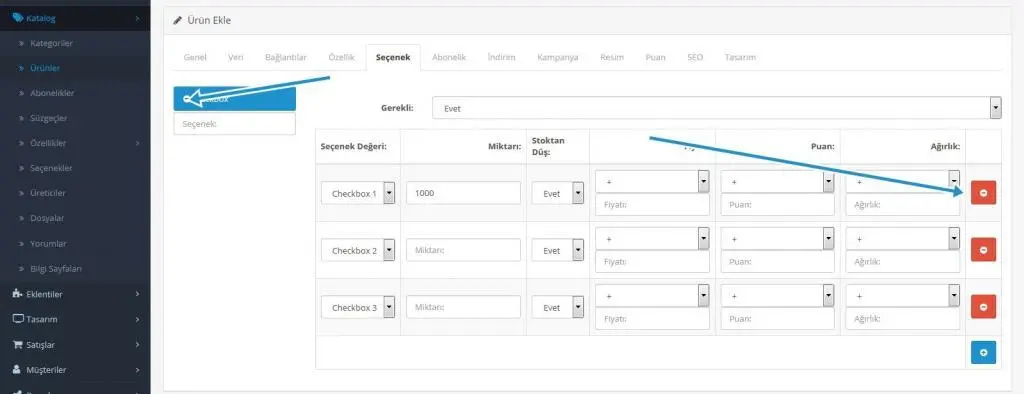Screen dimensions: 1024x394
Task: Open Stoktan Düş dropdown in Checkbox 1 row
Action: [x=558, y=193]
